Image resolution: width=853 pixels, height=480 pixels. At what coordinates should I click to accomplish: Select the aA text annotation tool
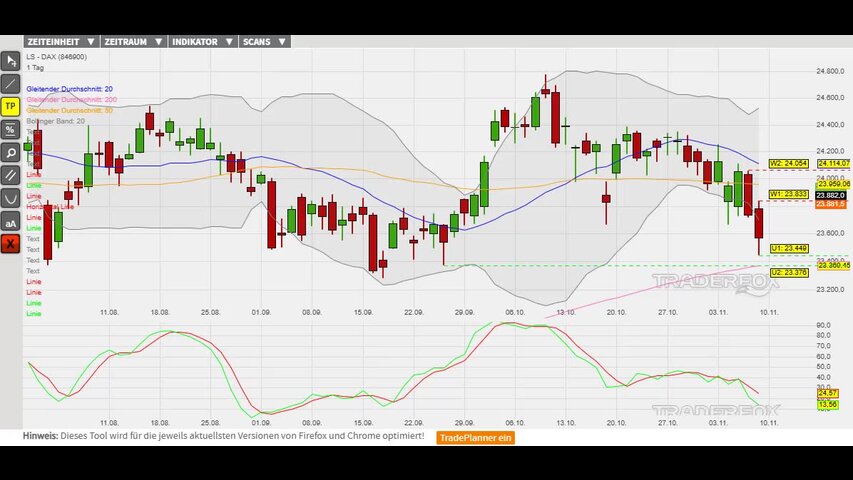11,221
